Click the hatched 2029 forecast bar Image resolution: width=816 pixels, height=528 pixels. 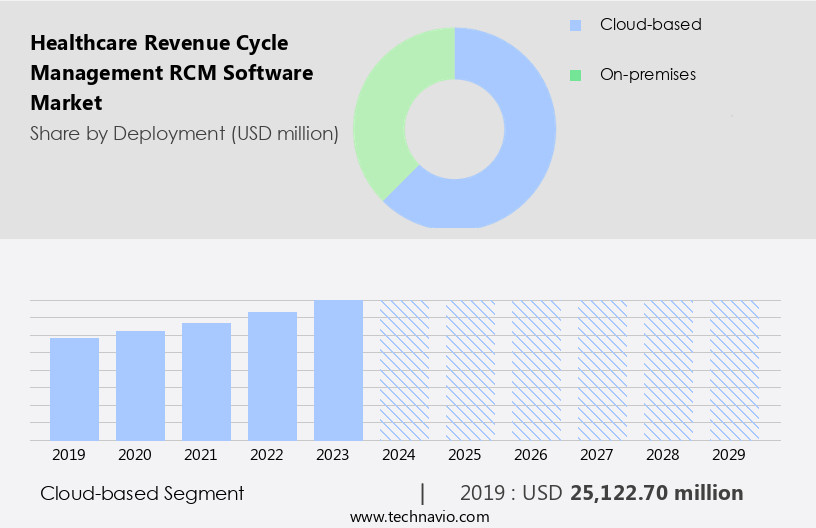(734, 370)
